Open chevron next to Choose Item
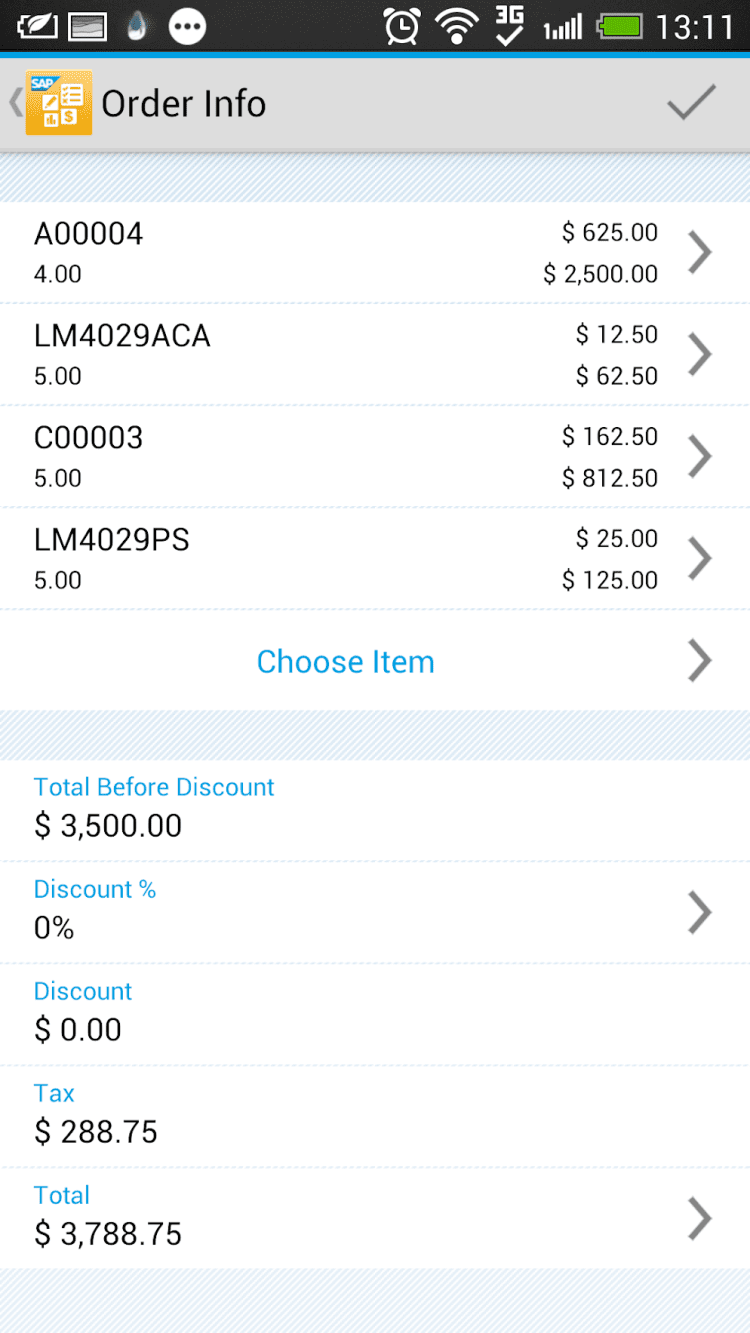 click(700, 661)
